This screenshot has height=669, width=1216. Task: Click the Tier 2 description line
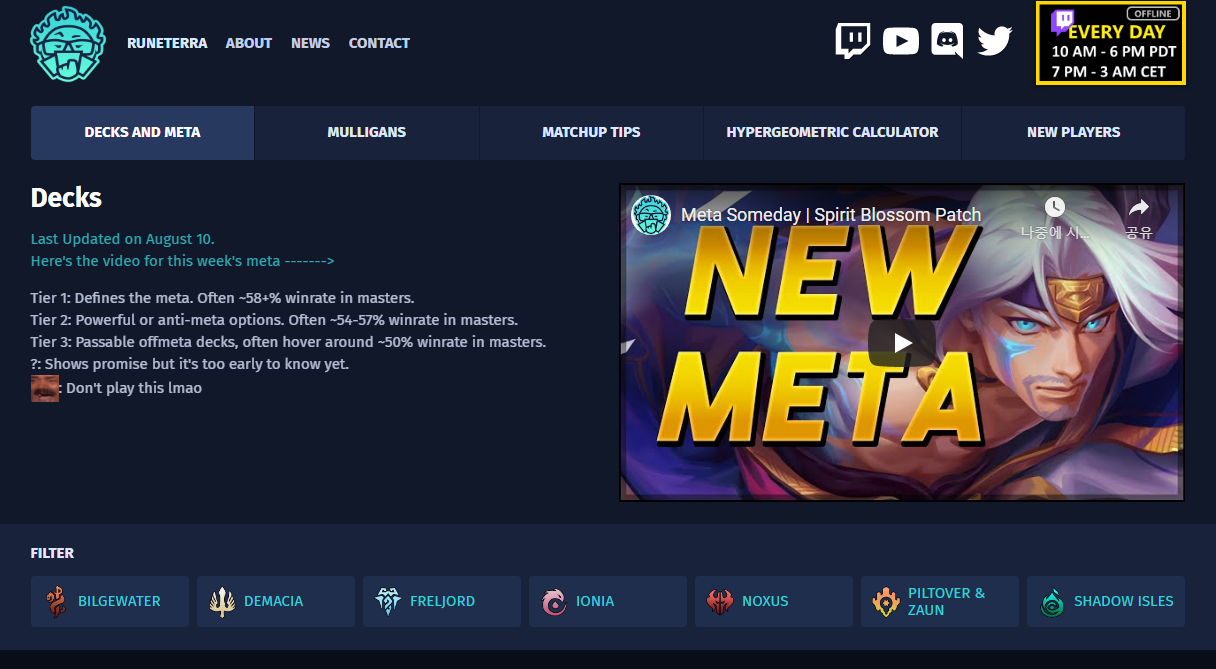tap(274, 320)
